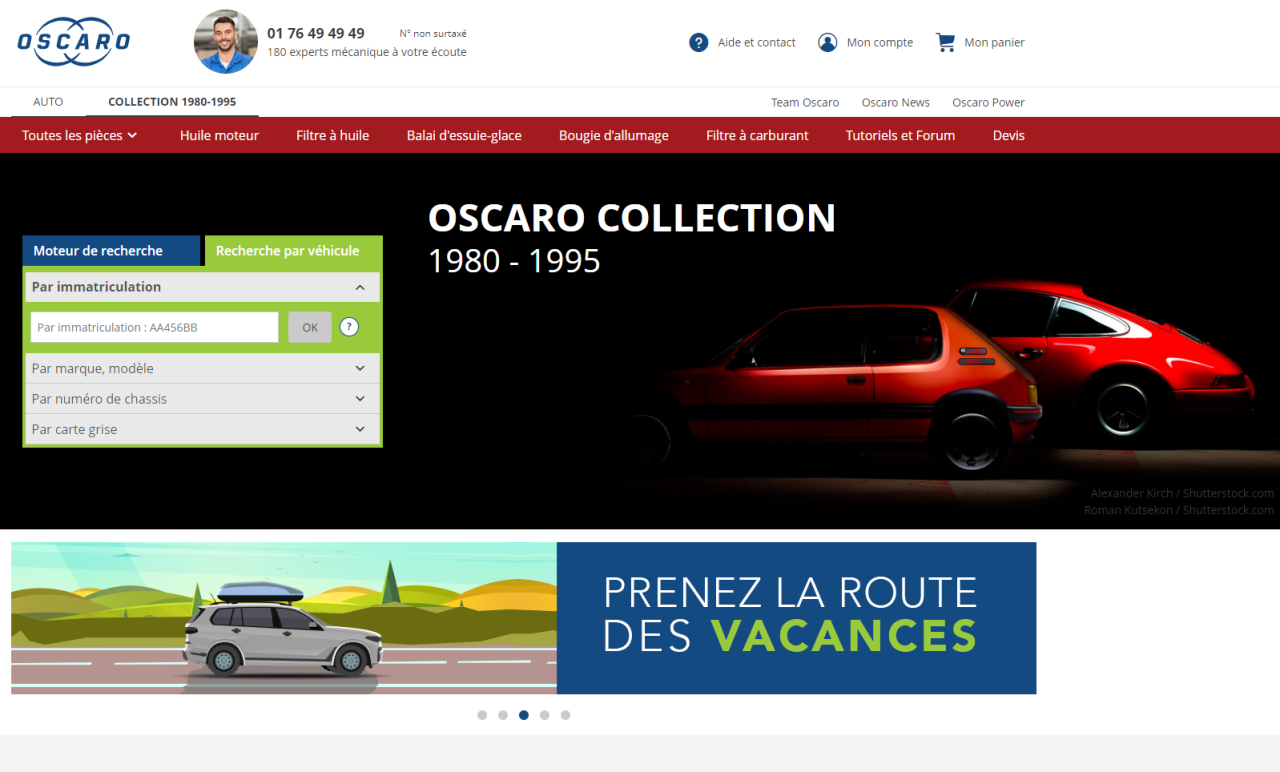Open the Aide et contact question mark icon
1280x772 pixels.
698,42
